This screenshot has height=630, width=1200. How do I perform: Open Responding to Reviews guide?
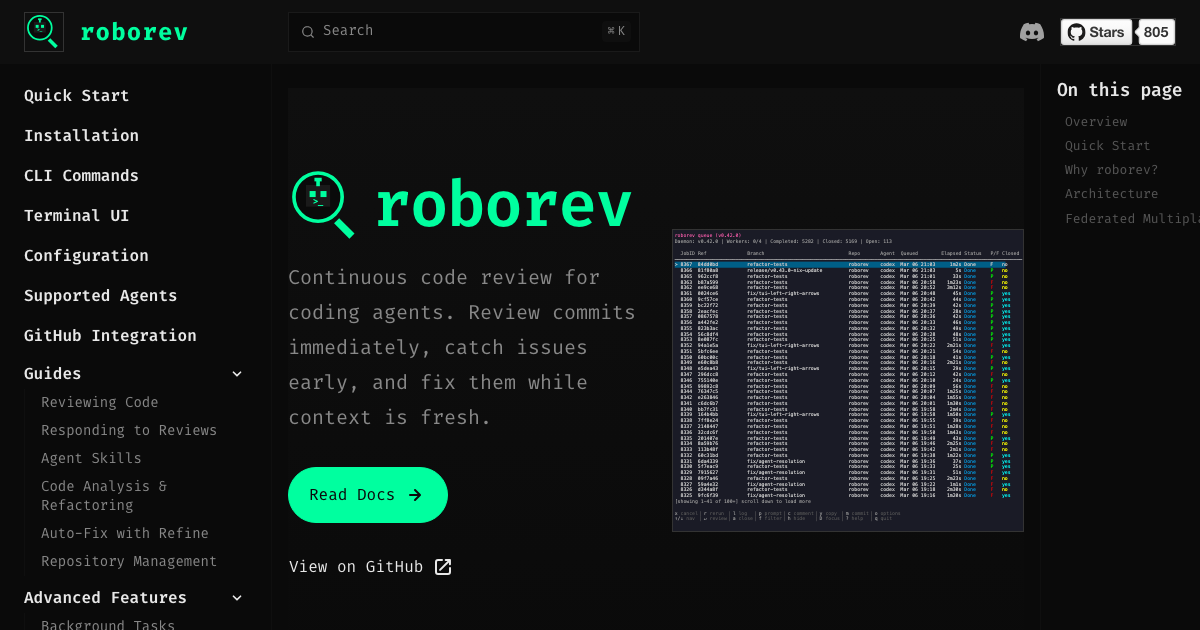(129, 430)
